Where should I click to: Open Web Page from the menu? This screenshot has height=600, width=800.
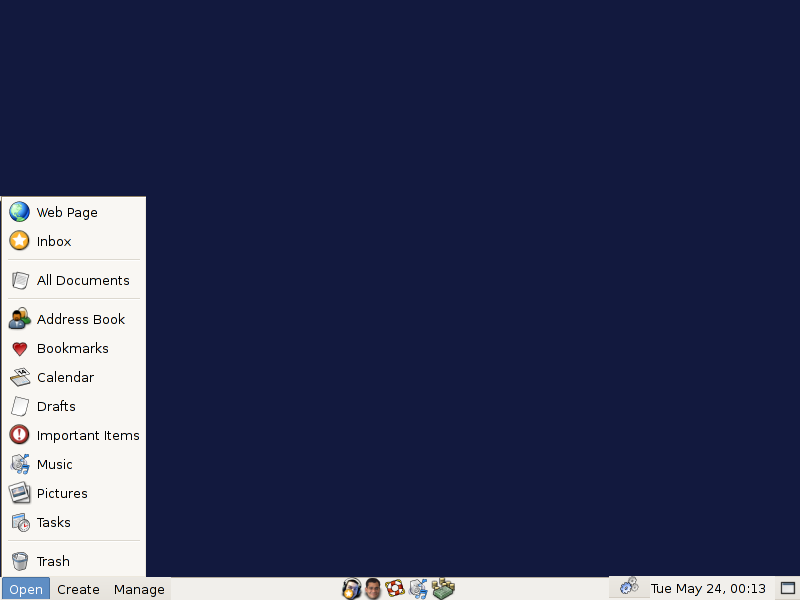pos(66,212)
